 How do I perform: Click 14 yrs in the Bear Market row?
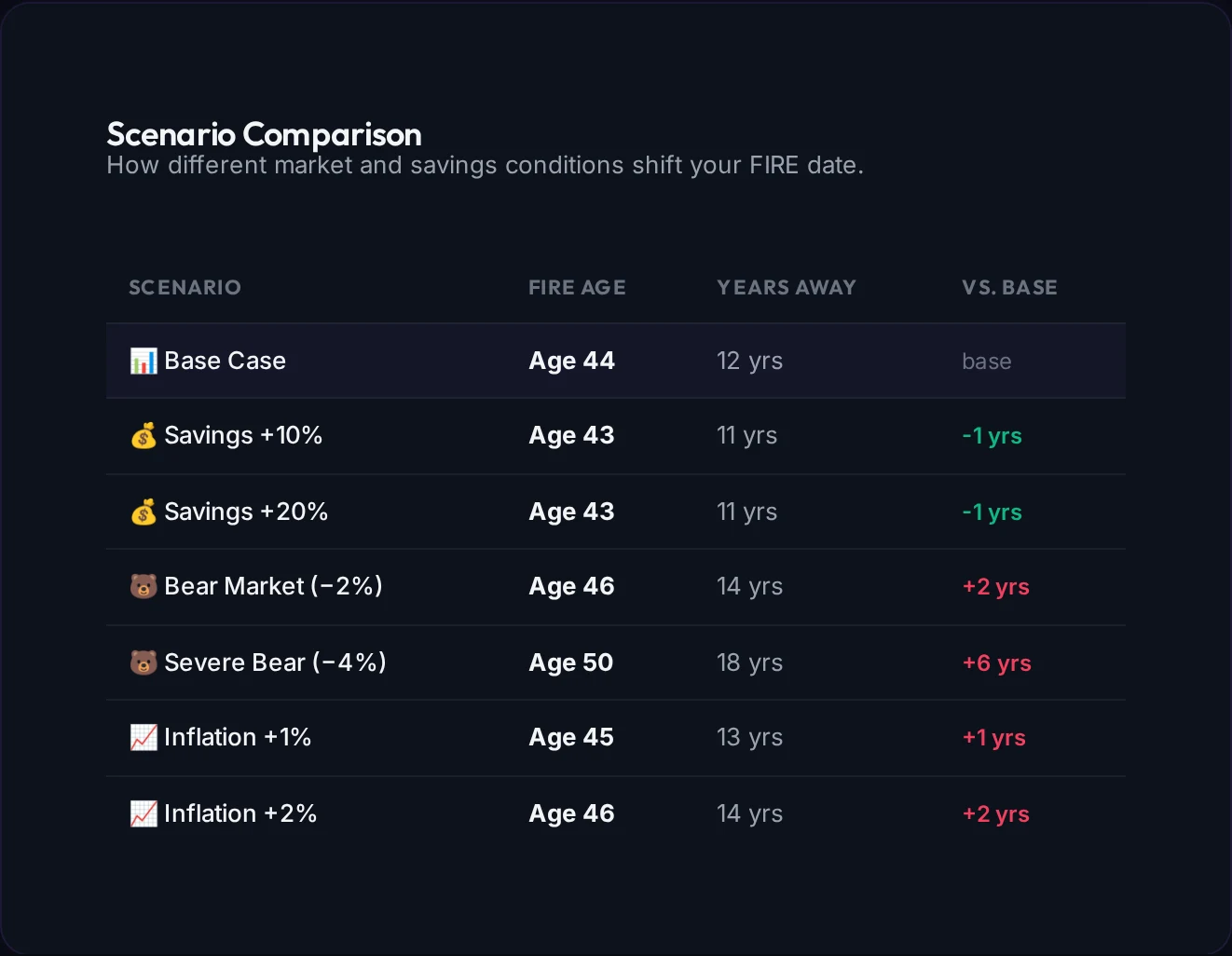click(x=749, y=586)
